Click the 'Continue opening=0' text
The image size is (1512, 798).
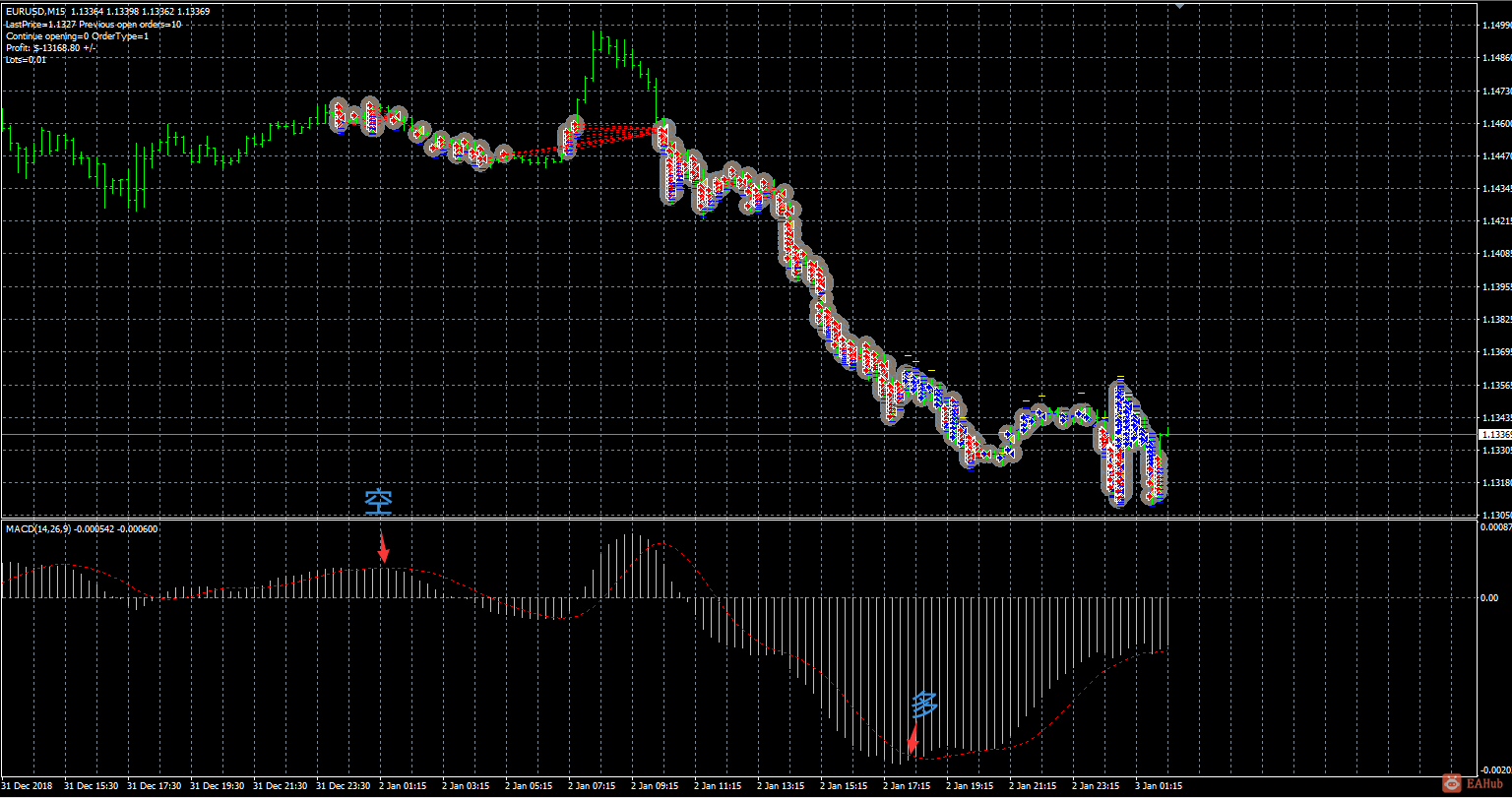[x=47, y=35]
